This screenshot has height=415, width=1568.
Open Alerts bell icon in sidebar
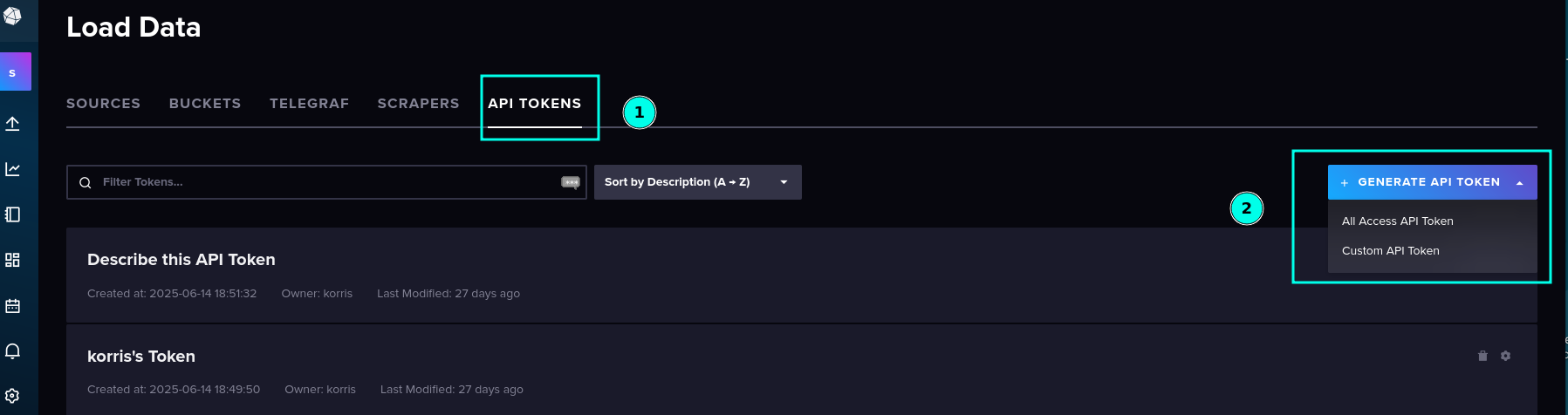coord(12,351)
